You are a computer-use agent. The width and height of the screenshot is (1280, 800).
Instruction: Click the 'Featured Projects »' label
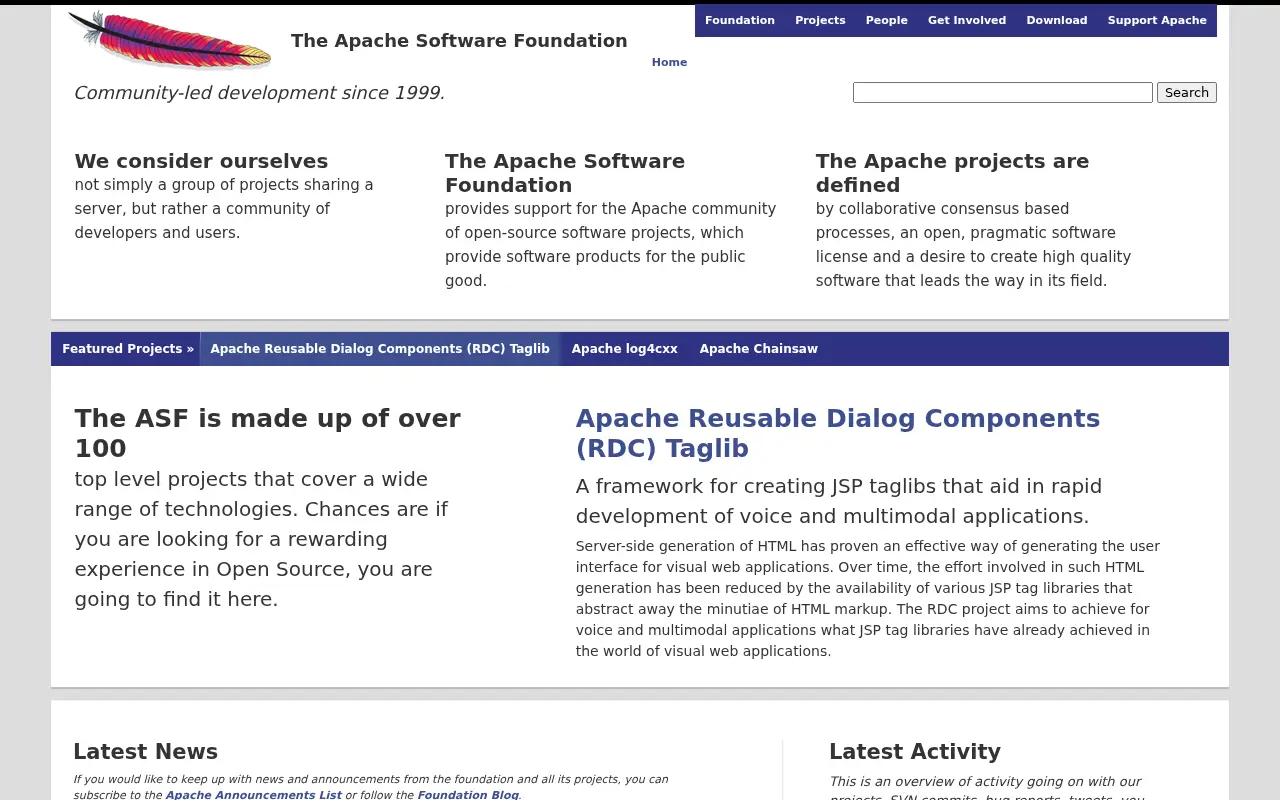point(128,349)
